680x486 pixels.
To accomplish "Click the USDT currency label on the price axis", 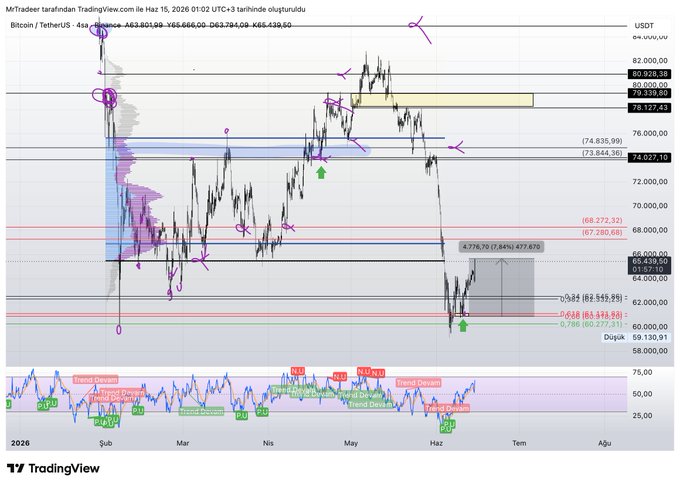I will [x=644, y=26].
